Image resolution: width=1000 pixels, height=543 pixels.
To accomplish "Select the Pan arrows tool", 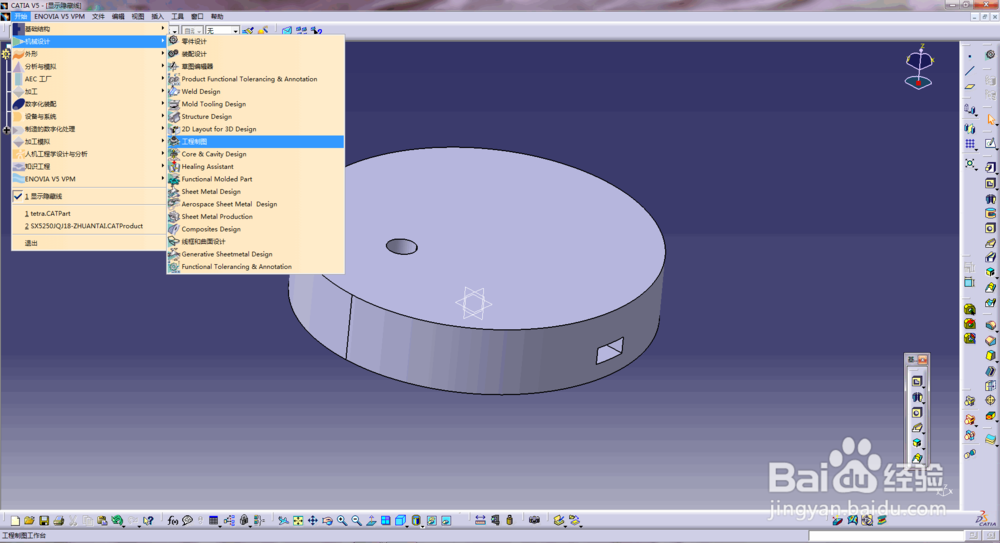I will click(x=312, y=521).
